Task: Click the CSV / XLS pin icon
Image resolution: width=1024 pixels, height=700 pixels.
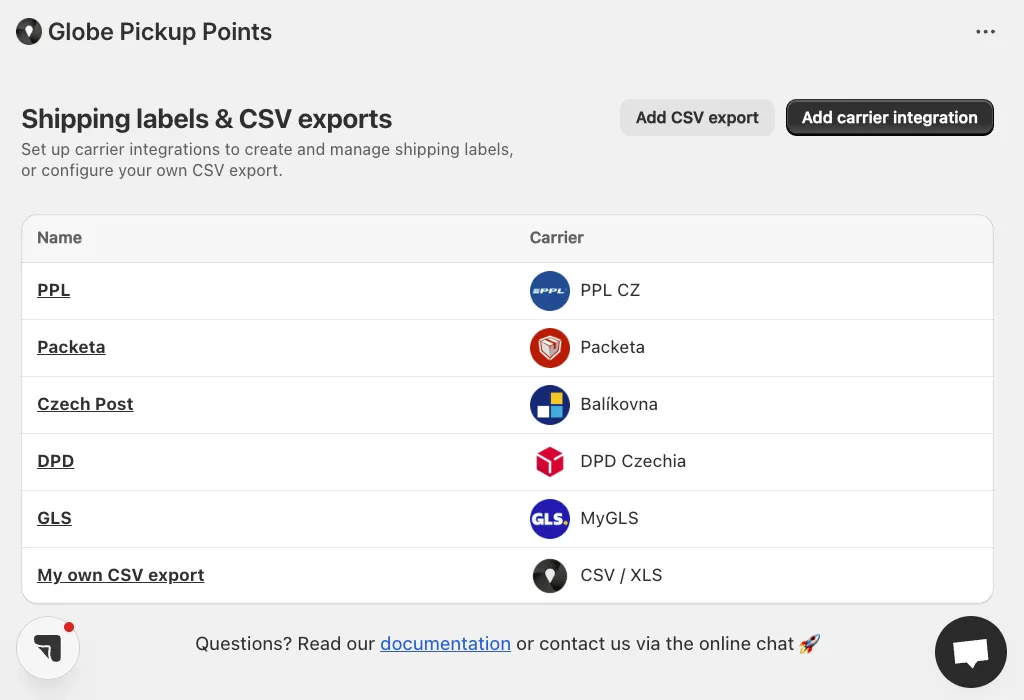Action: coord(549,575)
